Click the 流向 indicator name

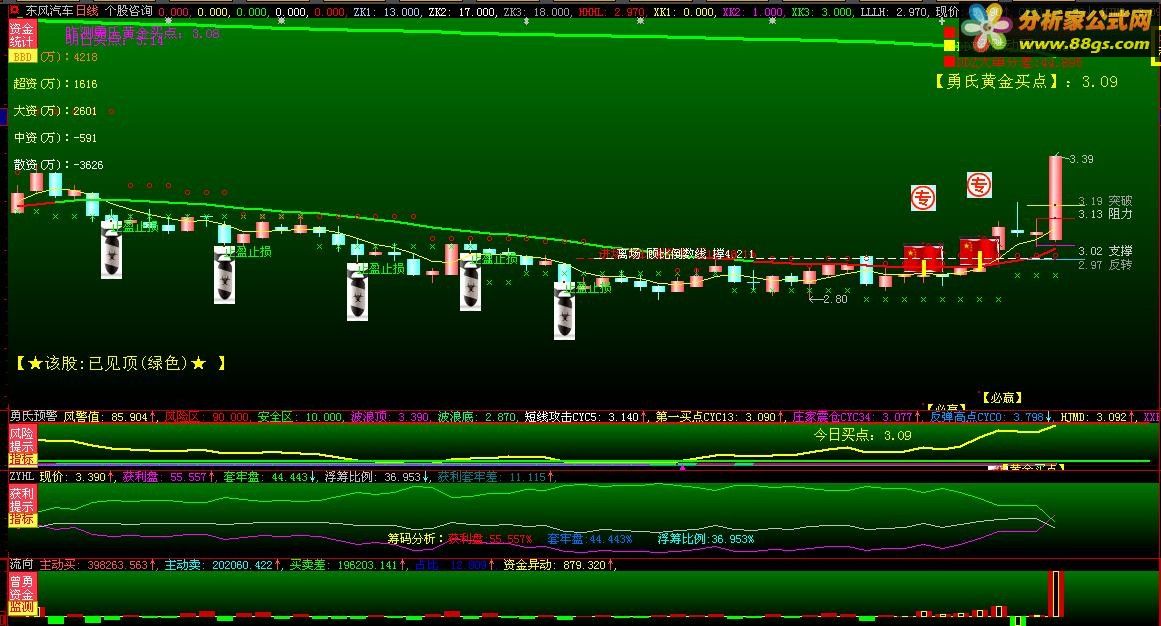coord(21,565)
